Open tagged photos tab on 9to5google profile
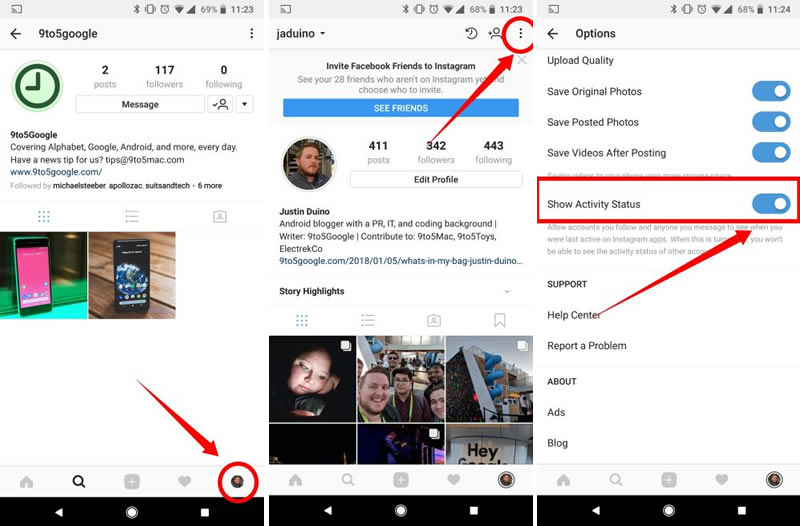800x526 pixels. click(219, 217)
